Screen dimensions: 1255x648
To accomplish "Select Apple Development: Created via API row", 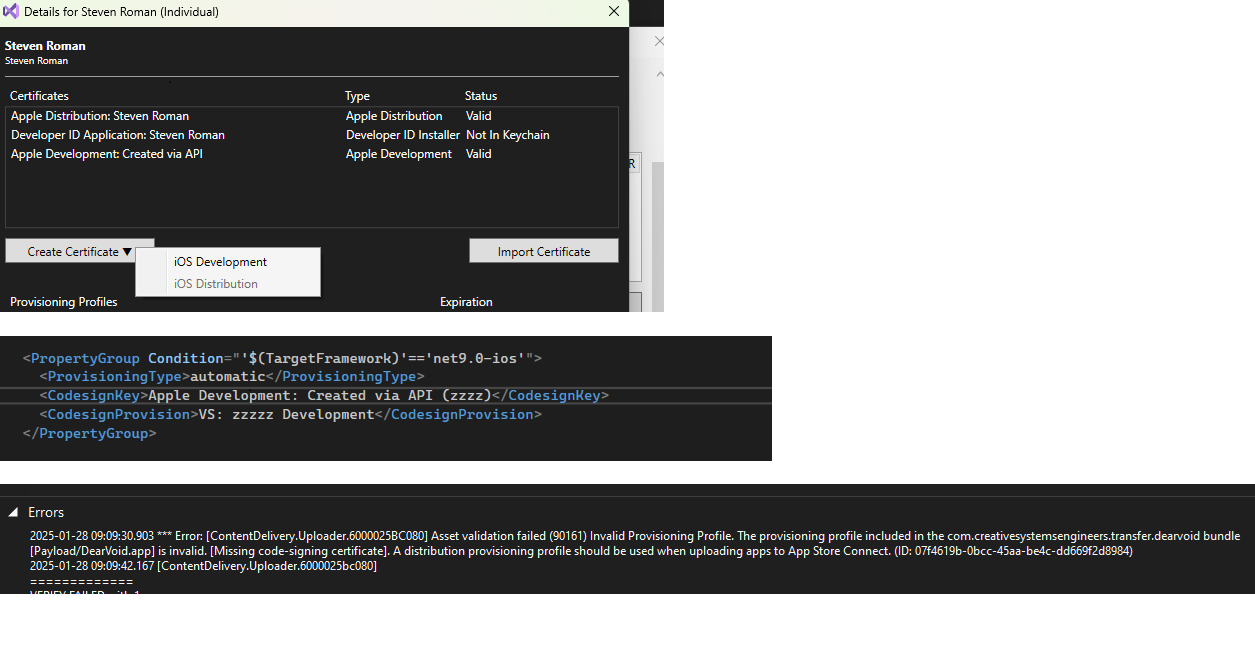I will click(312, 154).
